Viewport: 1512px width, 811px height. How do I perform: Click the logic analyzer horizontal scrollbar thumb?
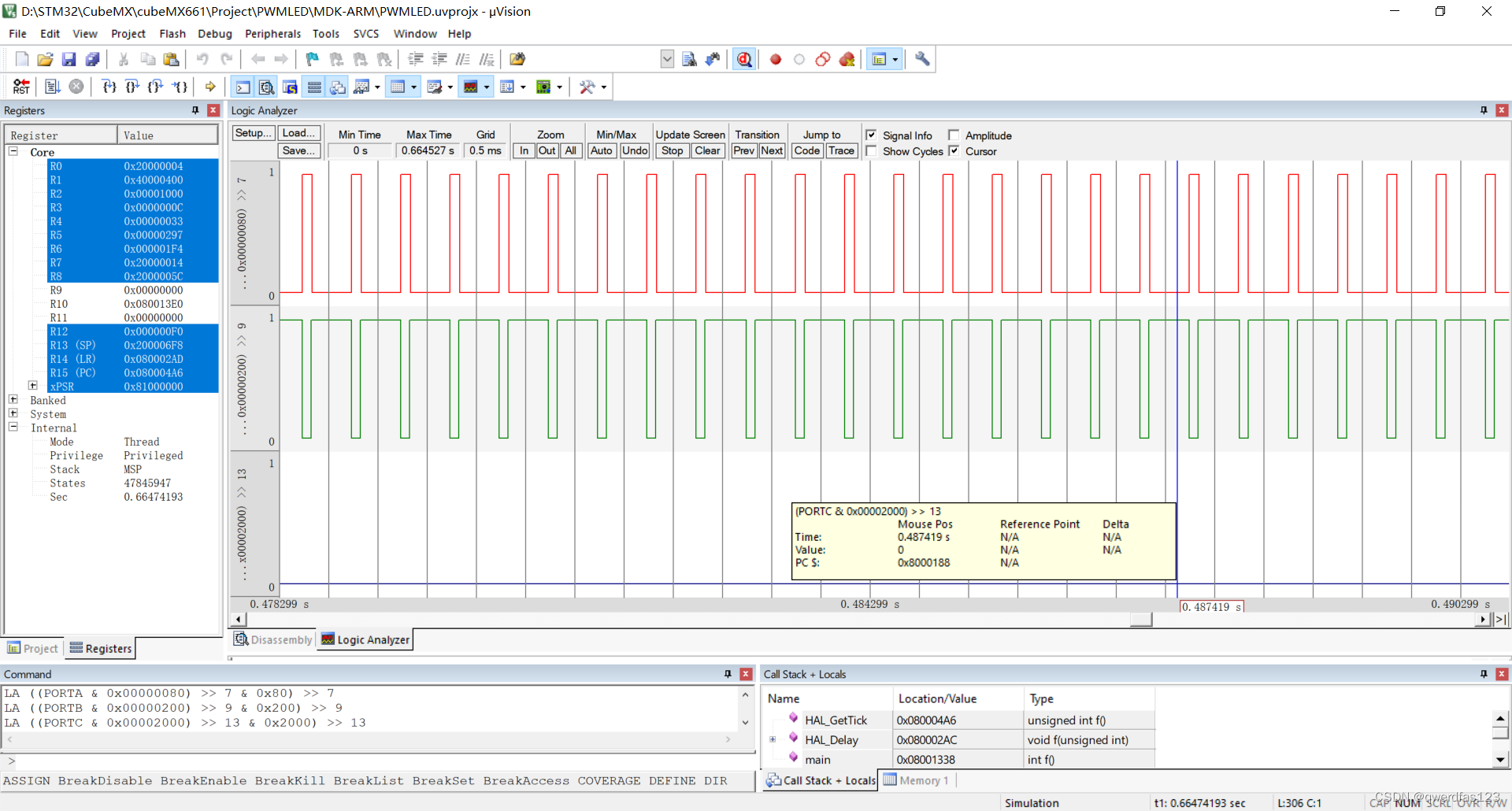click(1140, 619)
